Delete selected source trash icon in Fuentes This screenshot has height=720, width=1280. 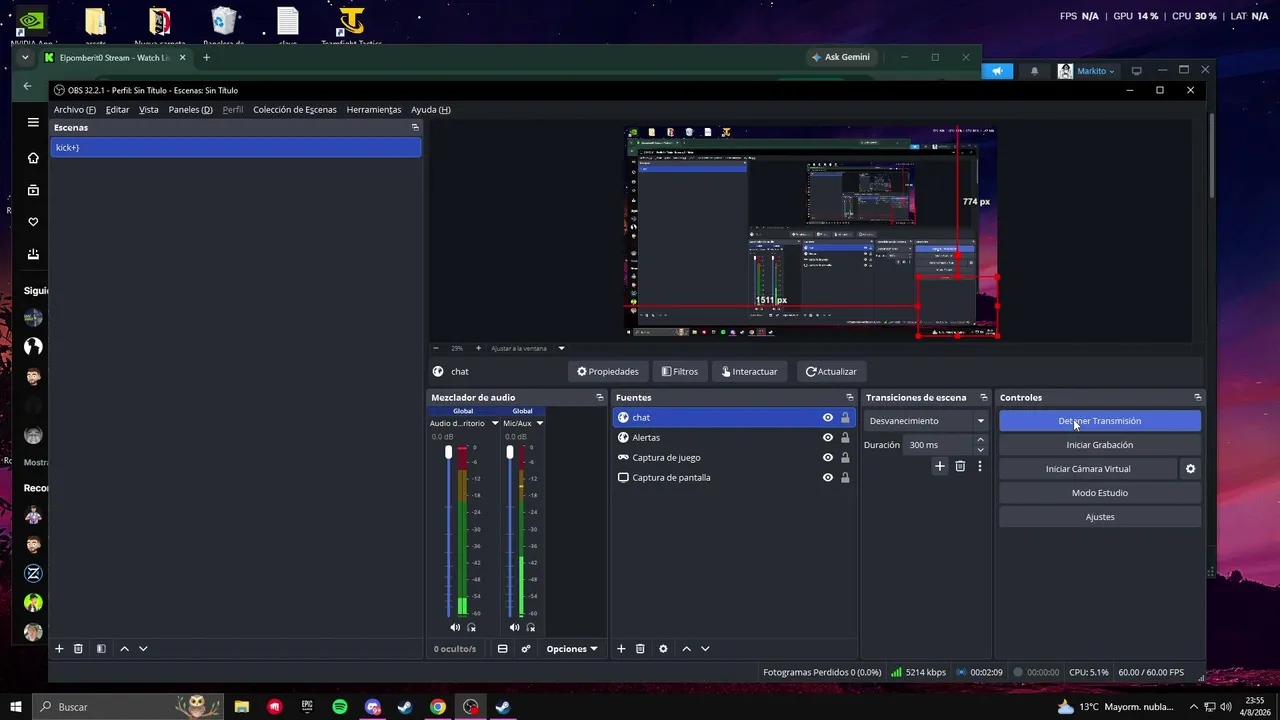pos(640,649)
